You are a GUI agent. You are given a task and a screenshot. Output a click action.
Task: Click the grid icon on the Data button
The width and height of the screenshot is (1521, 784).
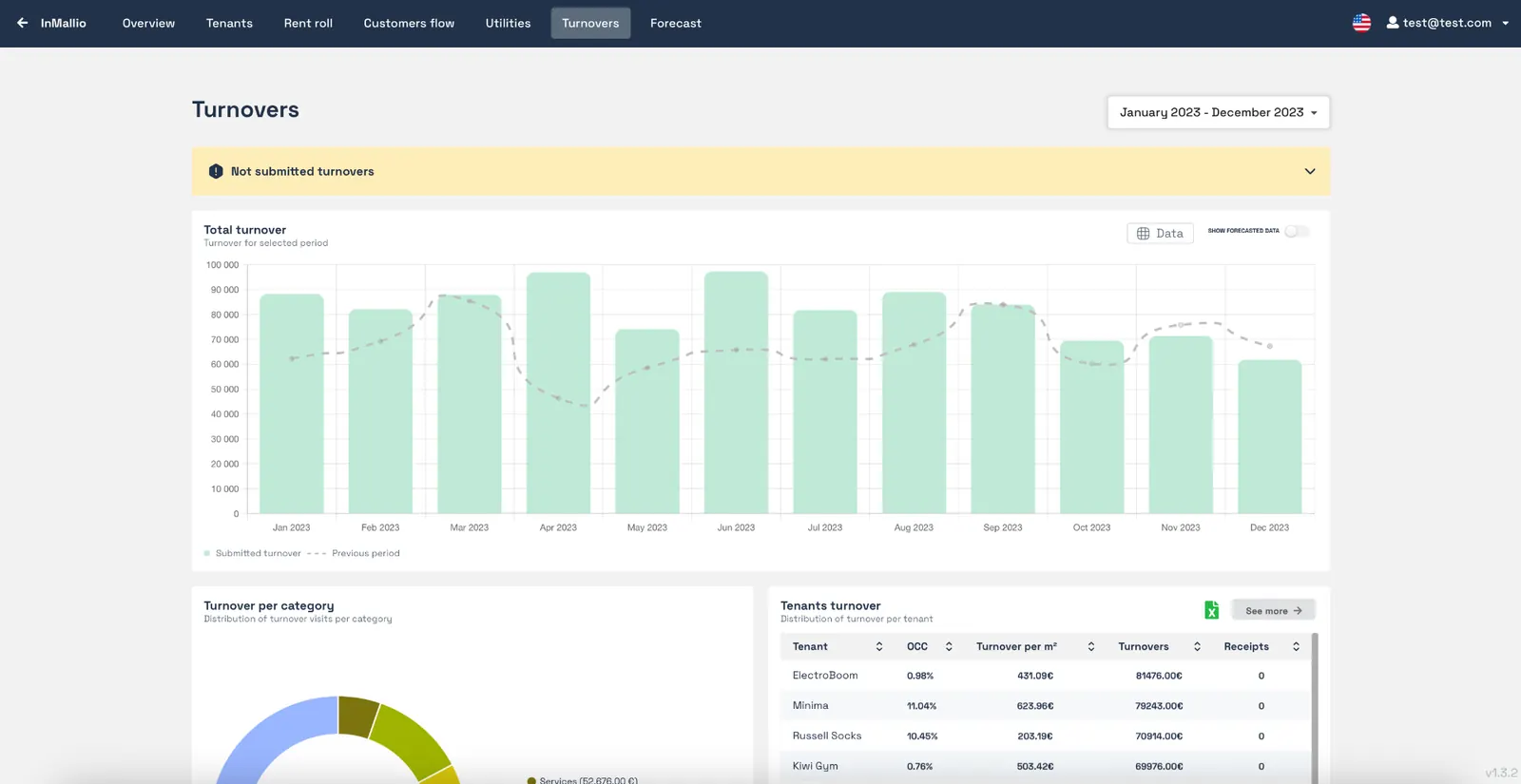[1144, 234]
